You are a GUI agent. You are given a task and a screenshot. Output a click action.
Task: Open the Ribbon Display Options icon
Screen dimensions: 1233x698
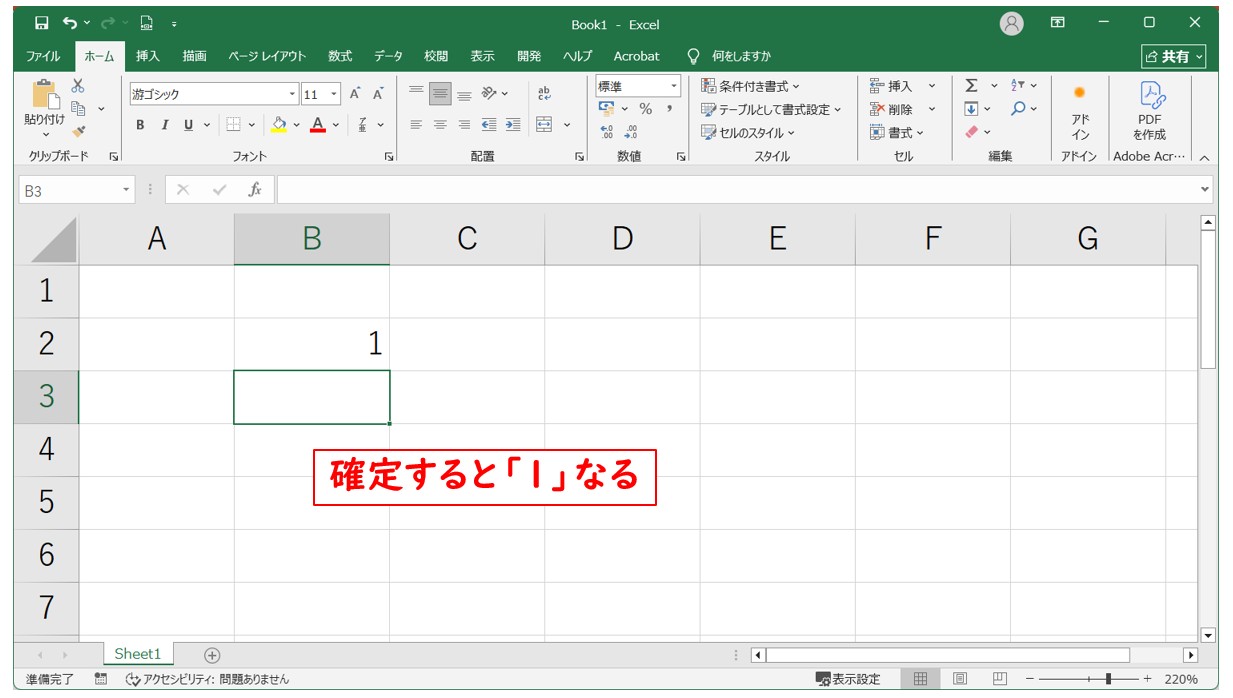tap(1057, 23)
